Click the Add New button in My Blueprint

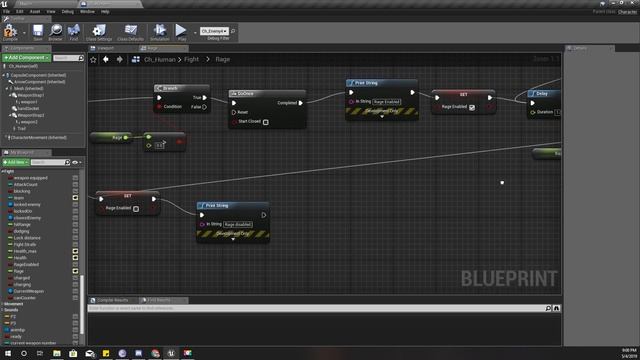(x=16, y=162)
